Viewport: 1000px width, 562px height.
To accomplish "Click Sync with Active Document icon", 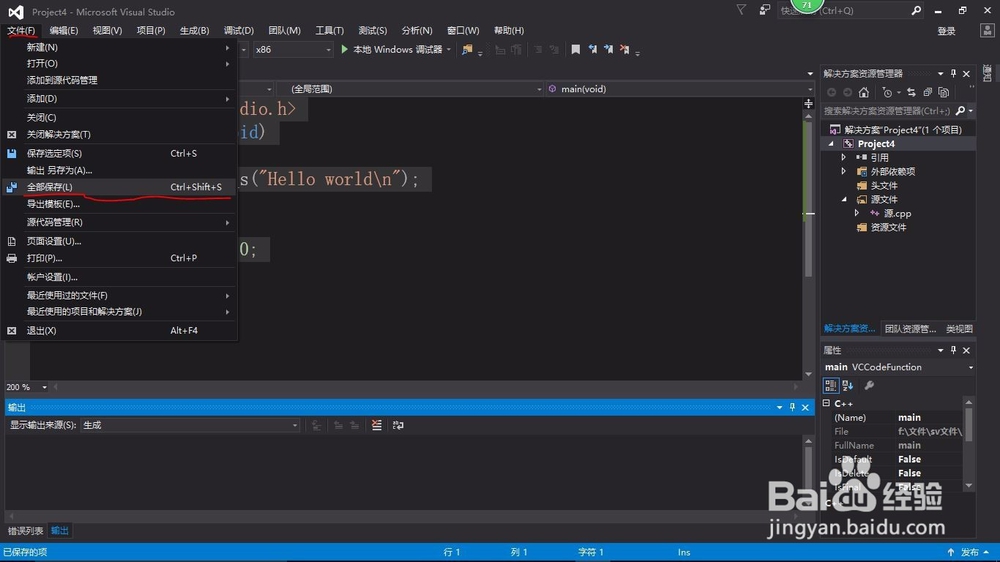I will pos(911,92).
